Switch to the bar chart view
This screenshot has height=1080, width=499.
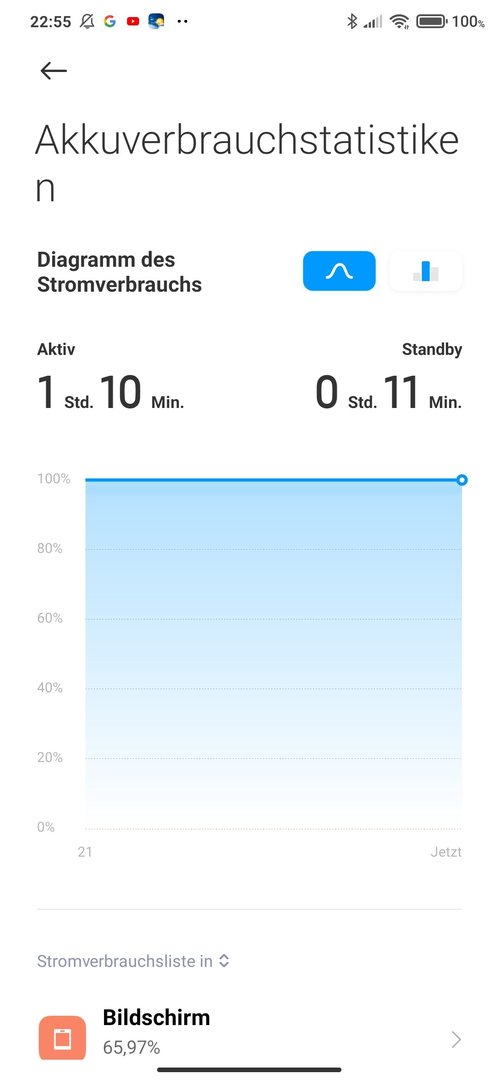click(425, 271)
